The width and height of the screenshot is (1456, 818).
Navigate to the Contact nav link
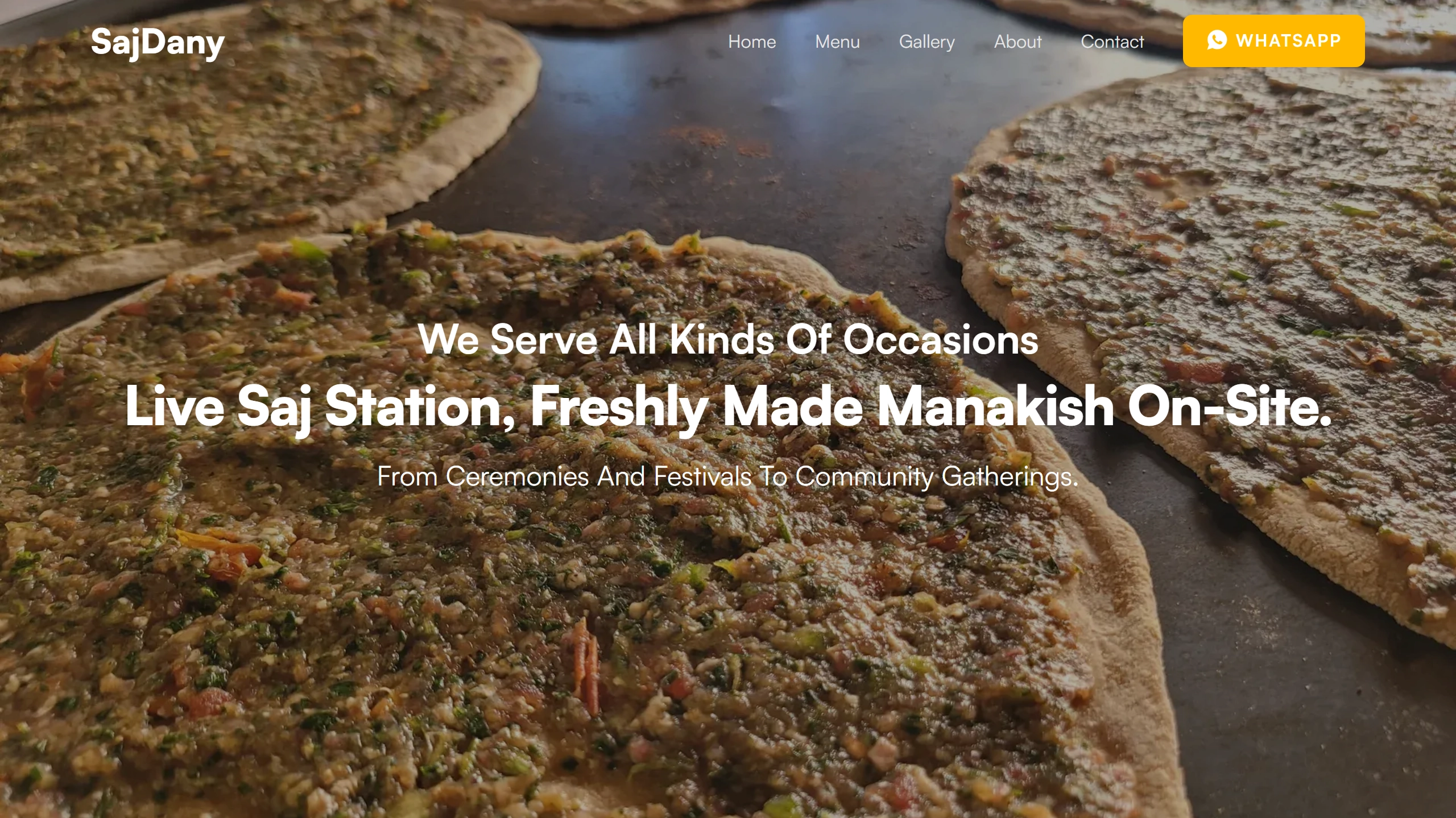click(x=1112, y=41)
